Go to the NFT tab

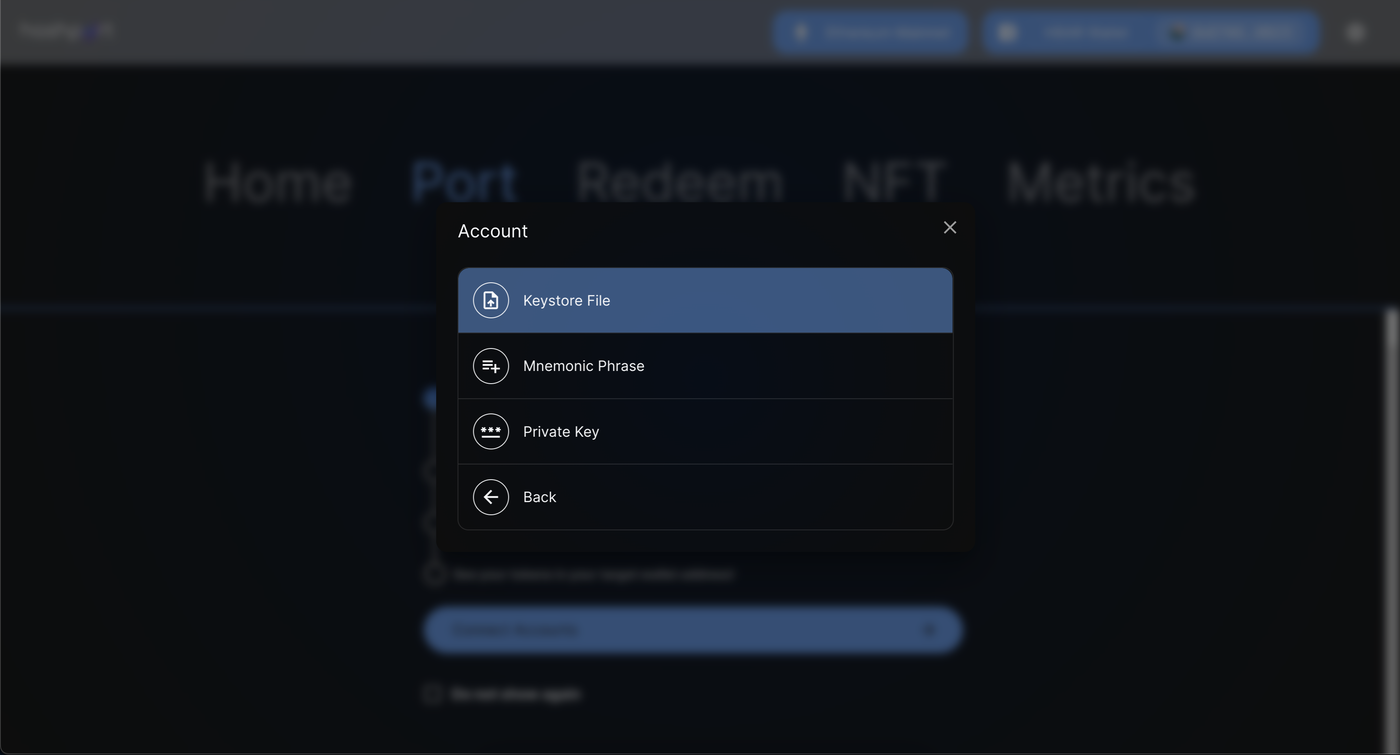pos(893,183)
